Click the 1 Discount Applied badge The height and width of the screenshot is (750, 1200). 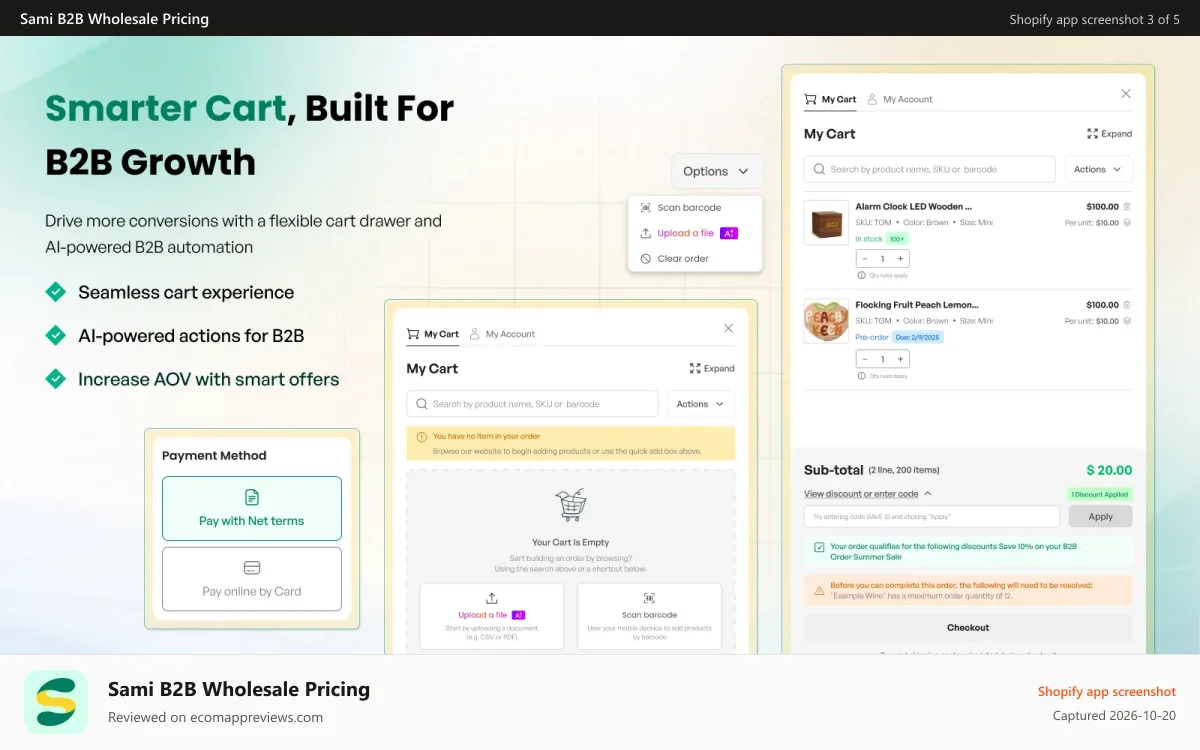[x=1100, y=494]
